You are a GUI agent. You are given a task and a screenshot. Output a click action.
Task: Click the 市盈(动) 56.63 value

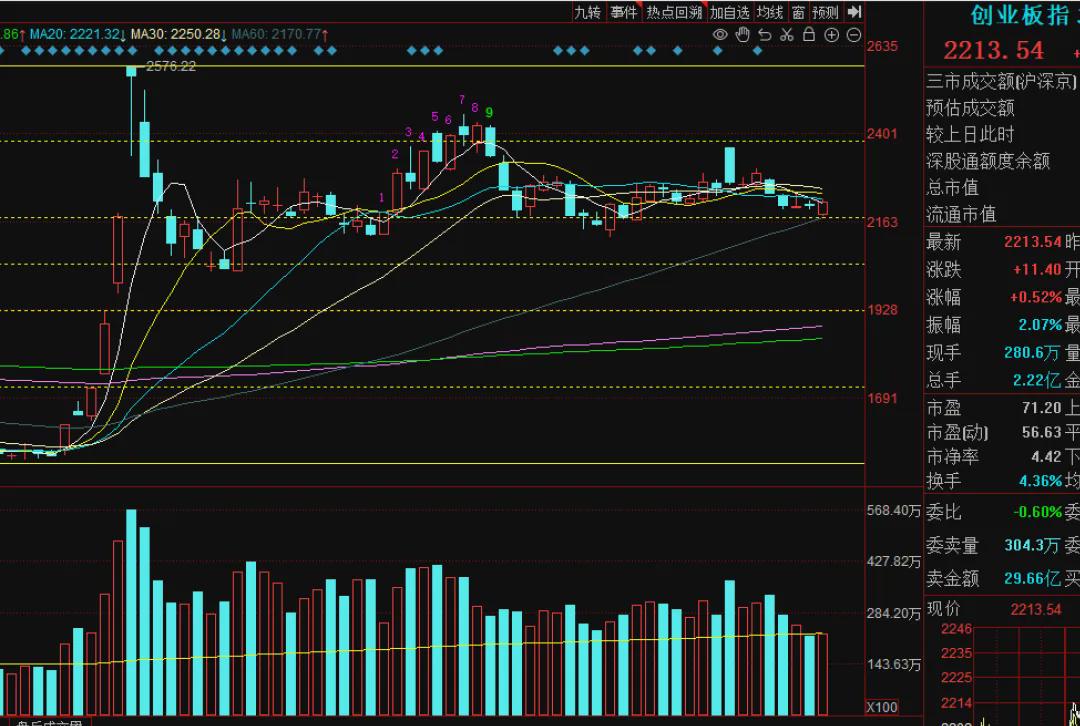pyautogui.click(x=1041, y=432)
